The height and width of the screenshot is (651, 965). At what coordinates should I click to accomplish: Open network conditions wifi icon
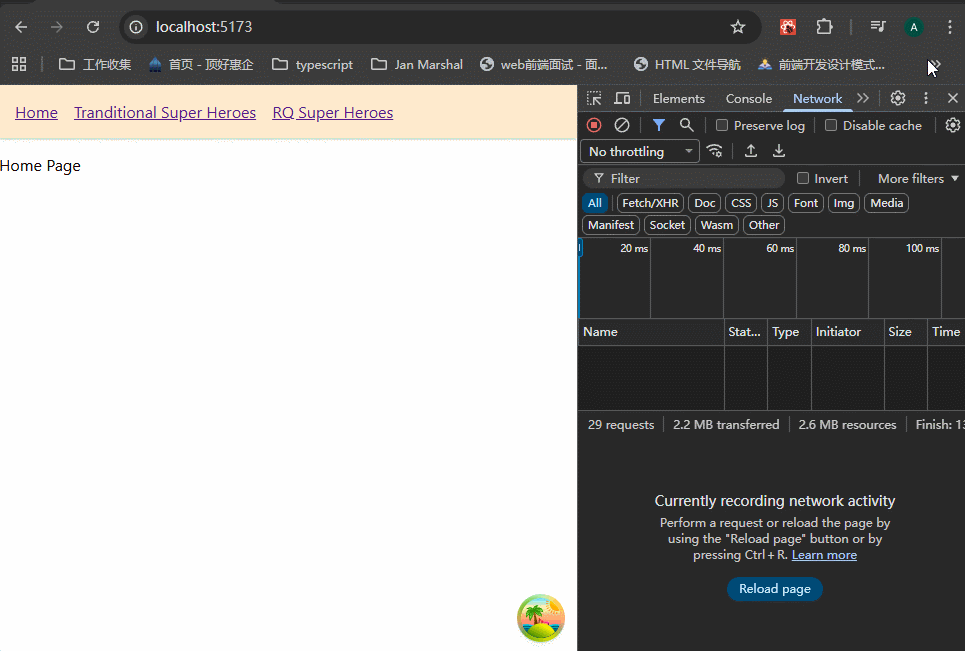[714, 151]
